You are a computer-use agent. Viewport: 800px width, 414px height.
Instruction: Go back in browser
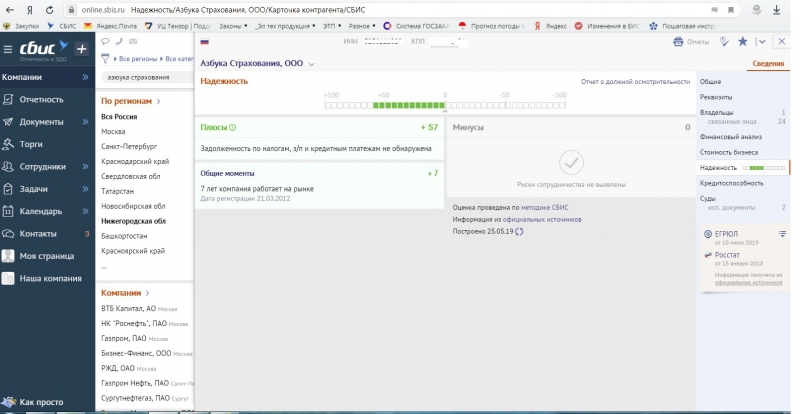(x=10, y=10)
